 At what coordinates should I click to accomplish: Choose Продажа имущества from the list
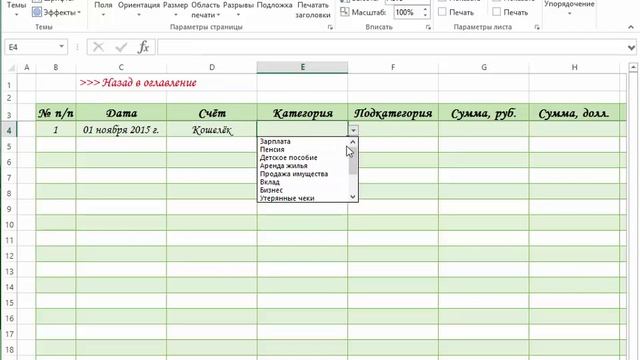click(303, 174)
